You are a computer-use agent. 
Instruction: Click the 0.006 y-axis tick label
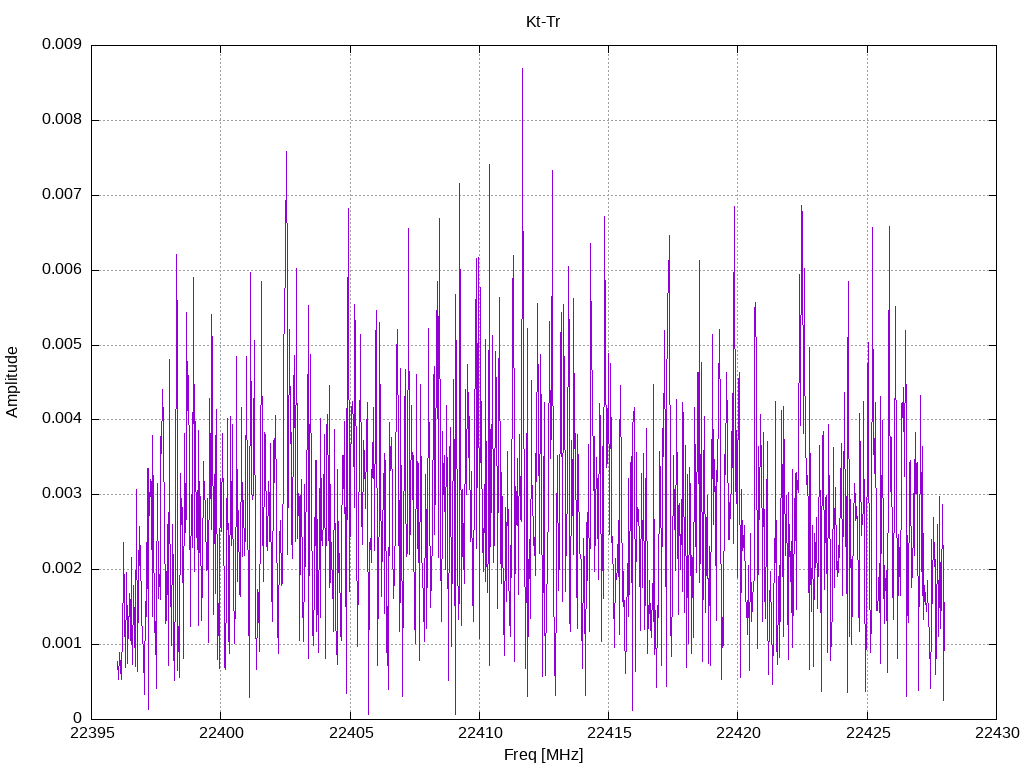(x=62, y=269)
